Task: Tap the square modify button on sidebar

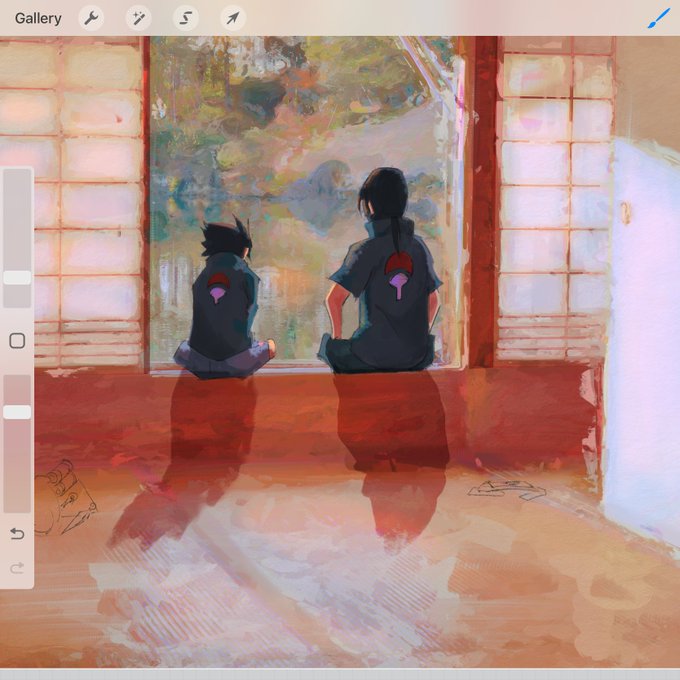Action: [x=17, y=341]
